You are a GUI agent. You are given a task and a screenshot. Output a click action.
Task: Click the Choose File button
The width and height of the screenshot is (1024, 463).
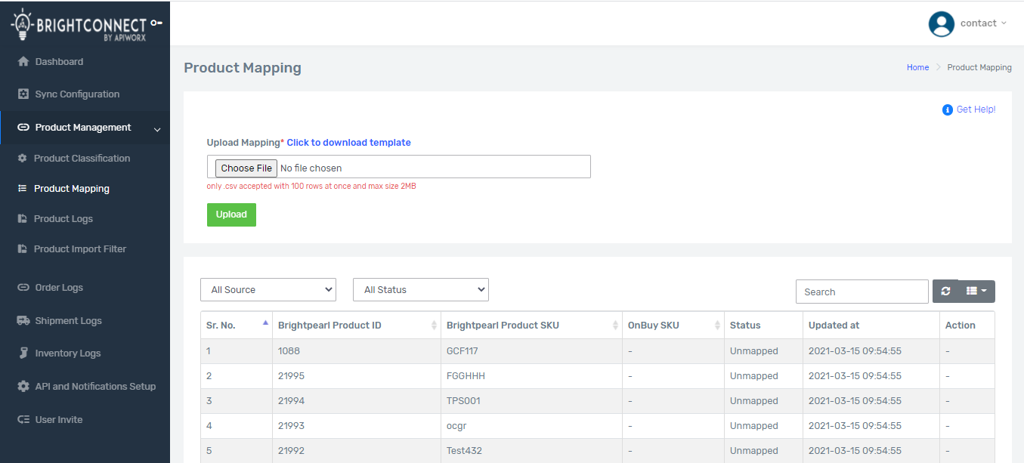pyautogui.click(x=246, y=168)
